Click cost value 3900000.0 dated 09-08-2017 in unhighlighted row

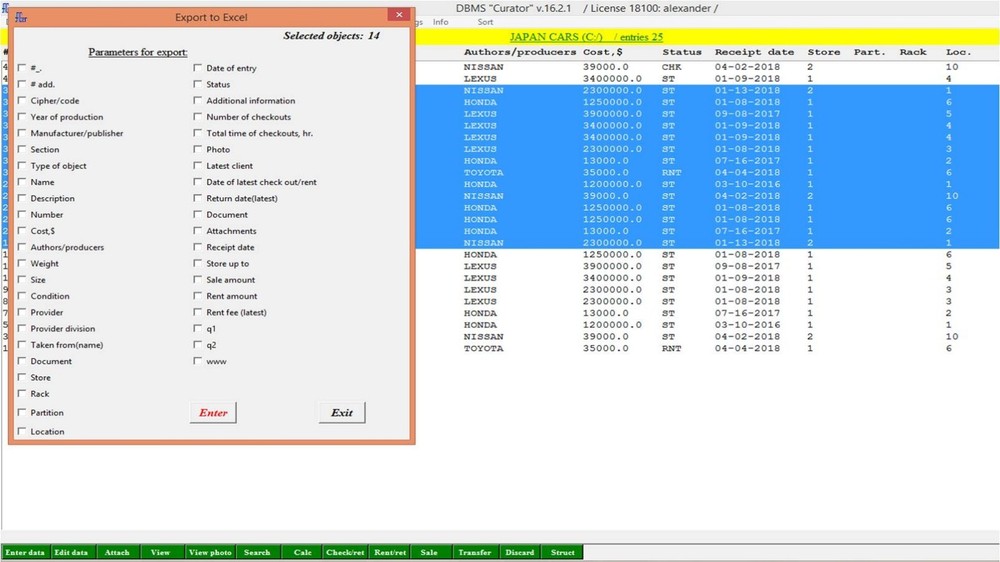[x=612, y=266]
